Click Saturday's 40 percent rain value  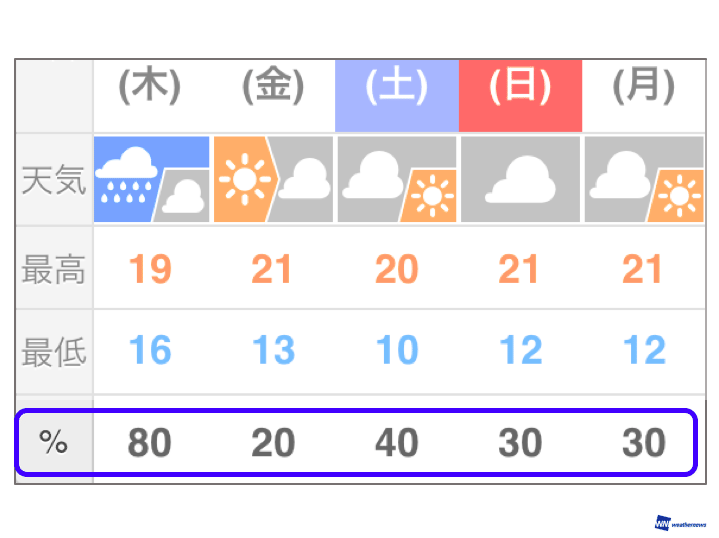click(x=396, y=442)
